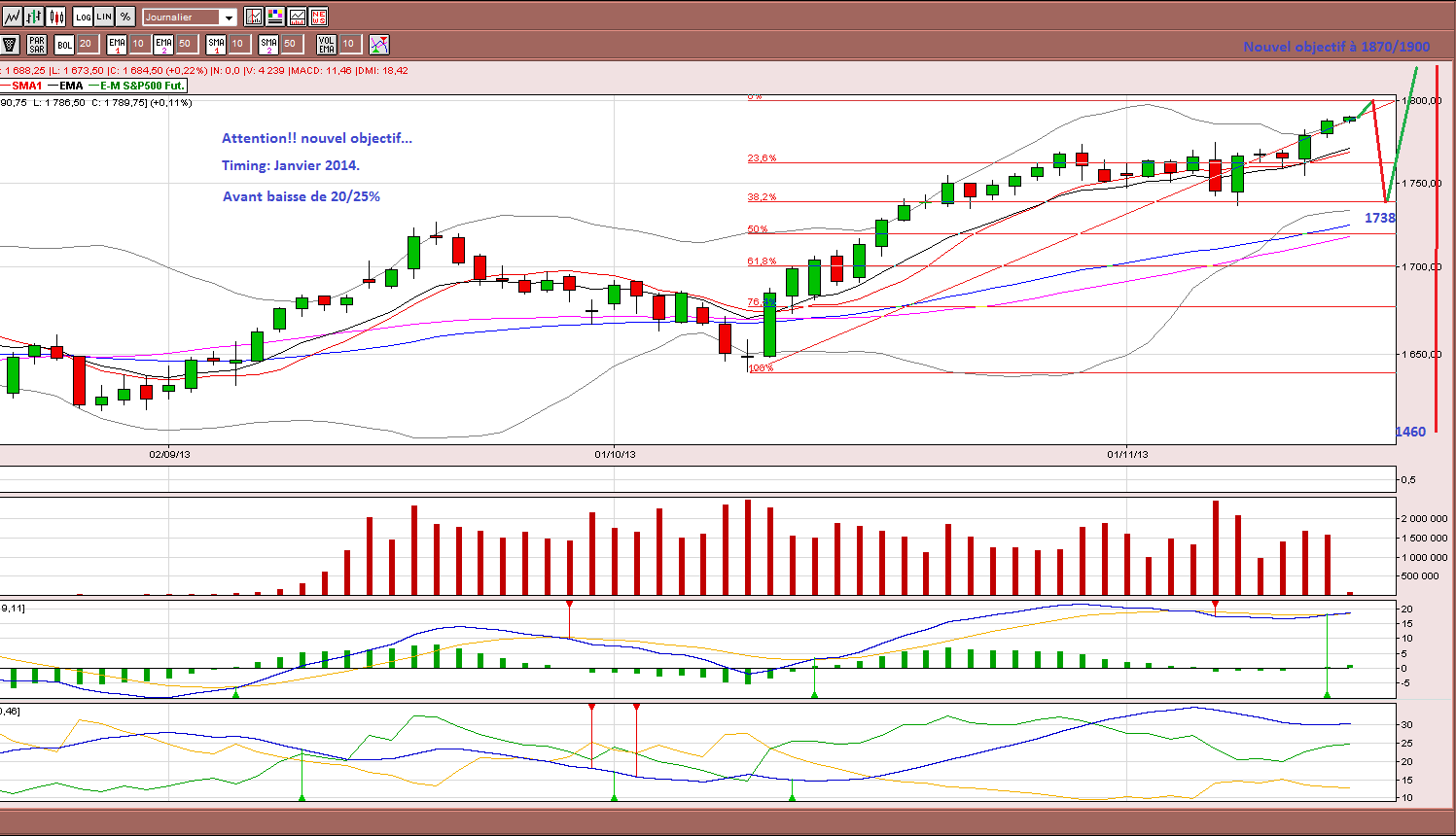The height and width of the screenshot is (836, 1456).
Task: Switch to bar chart display
Action: (x=34, y=17)
